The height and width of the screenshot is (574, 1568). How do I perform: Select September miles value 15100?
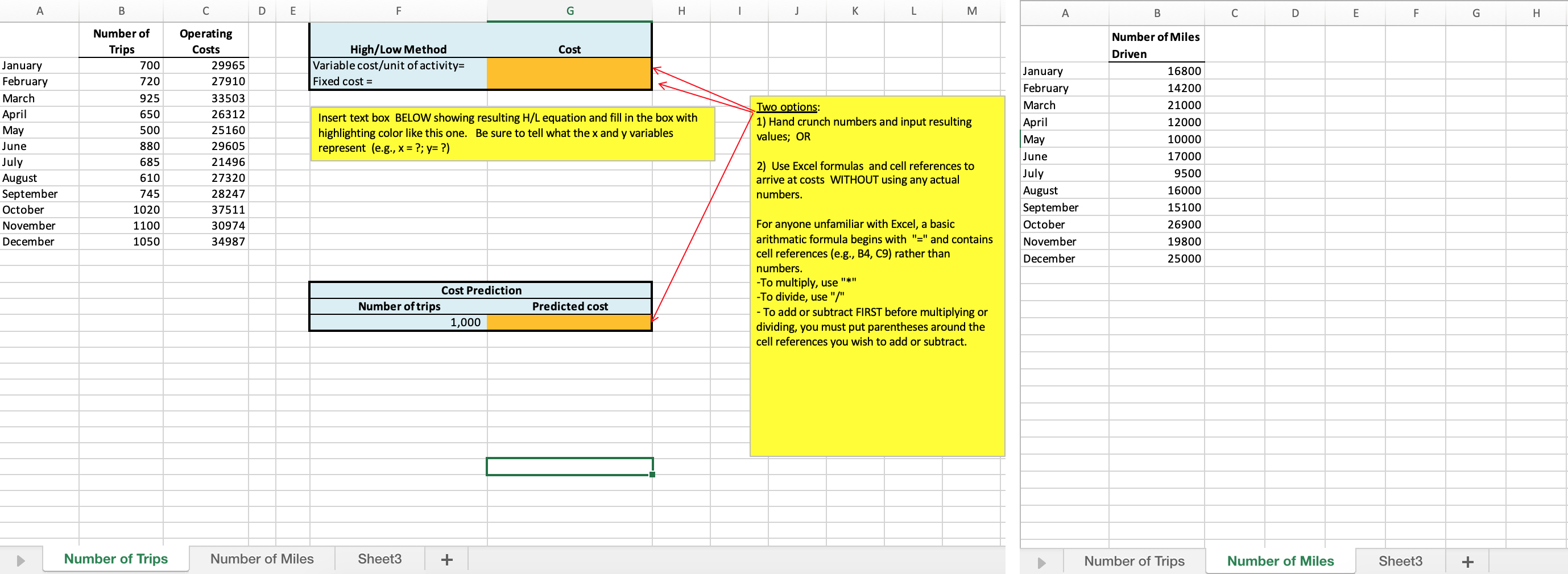pyautogui.click(x=1157, y=207)
